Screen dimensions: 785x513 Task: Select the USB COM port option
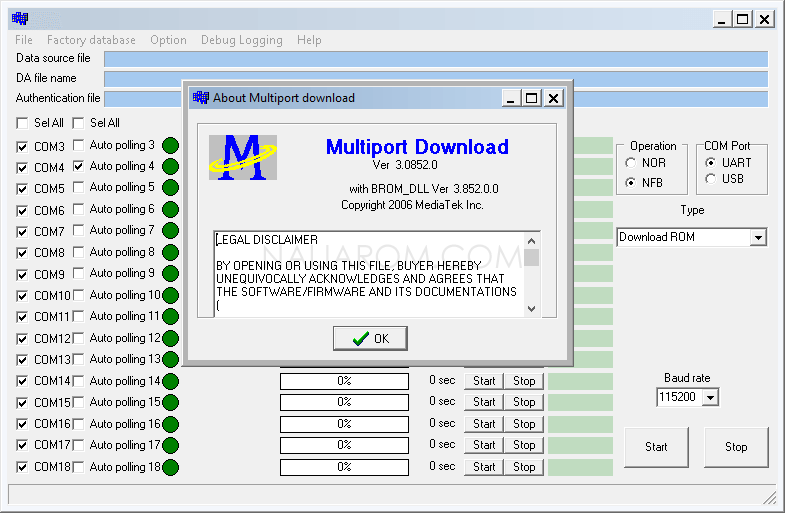point(710,179)
